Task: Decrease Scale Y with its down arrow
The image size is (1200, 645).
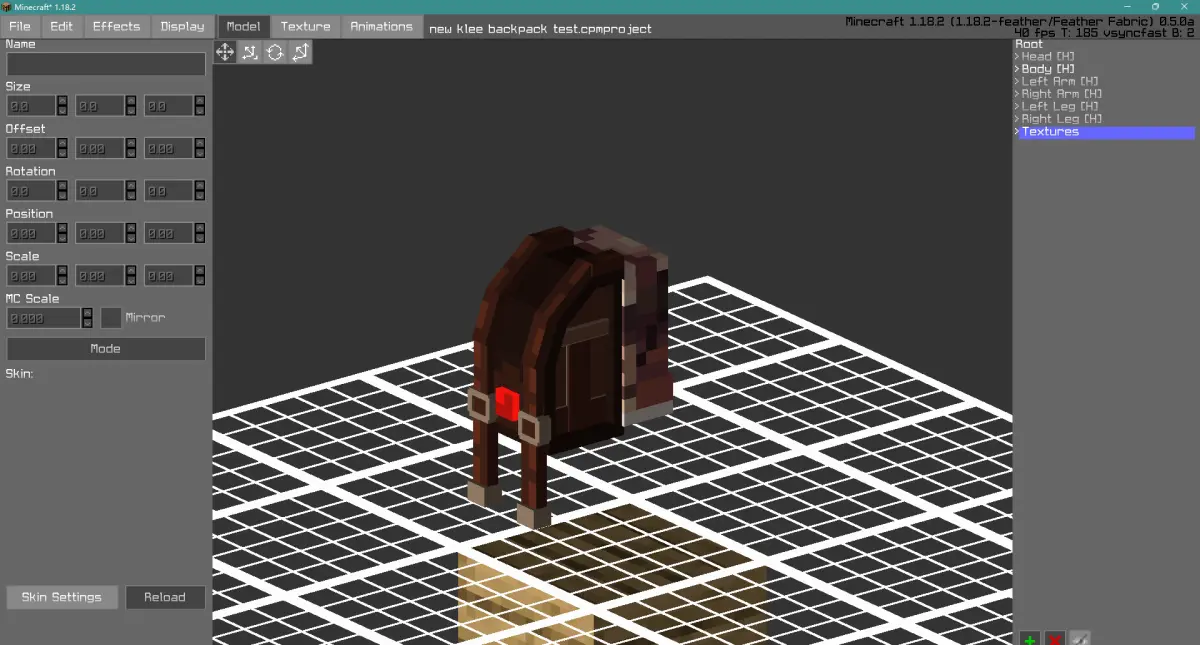Action: [x=131, y=281]
